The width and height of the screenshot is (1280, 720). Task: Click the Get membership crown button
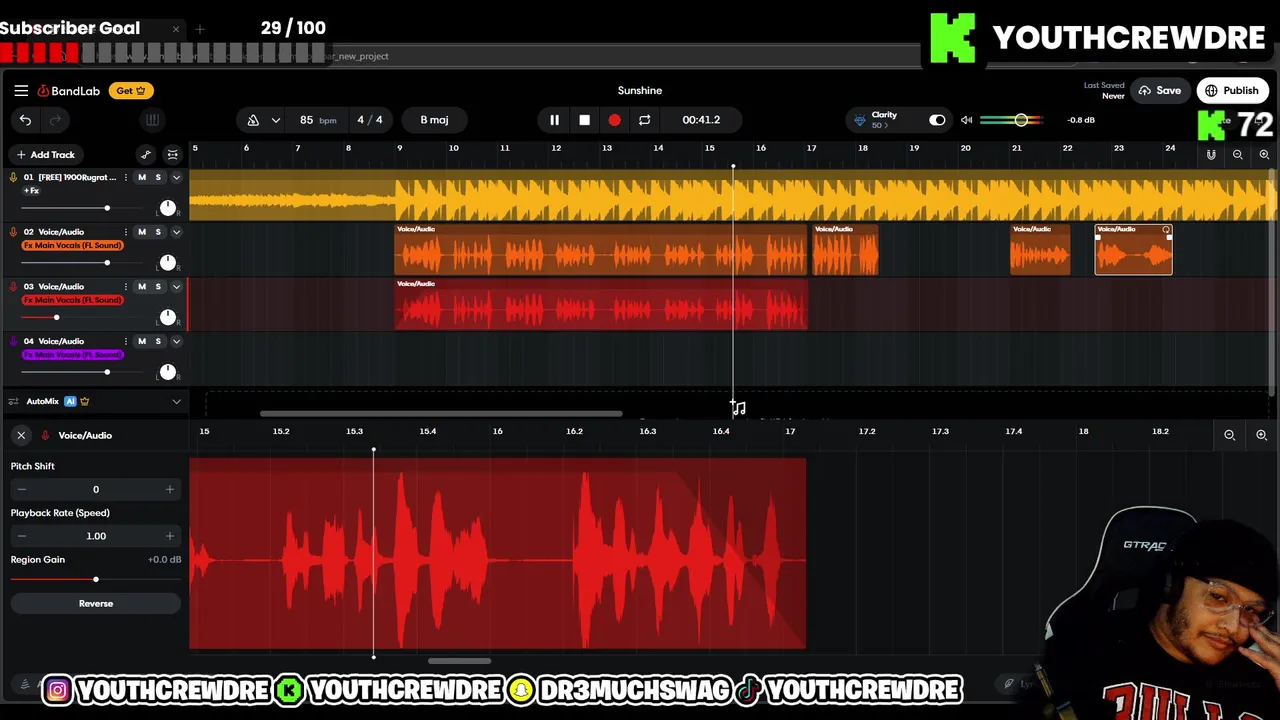131,91
